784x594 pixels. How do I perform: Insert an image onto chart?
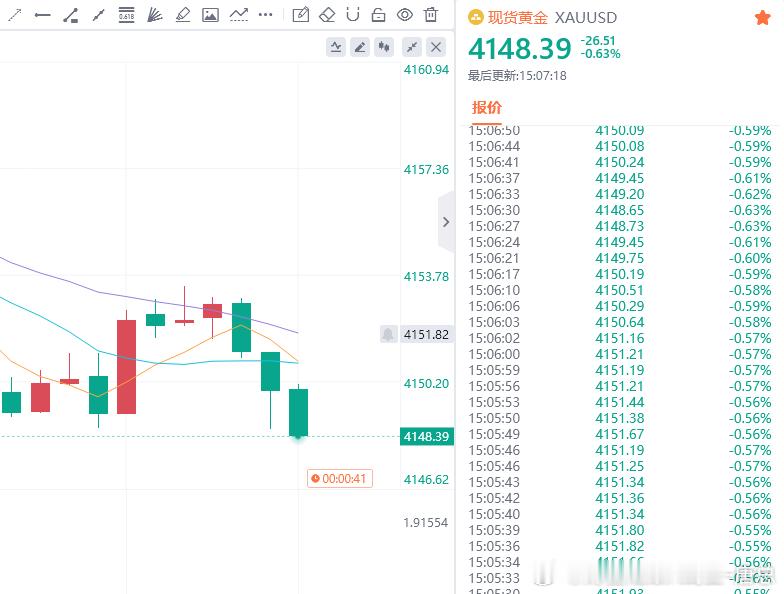[x=210, y=15]
